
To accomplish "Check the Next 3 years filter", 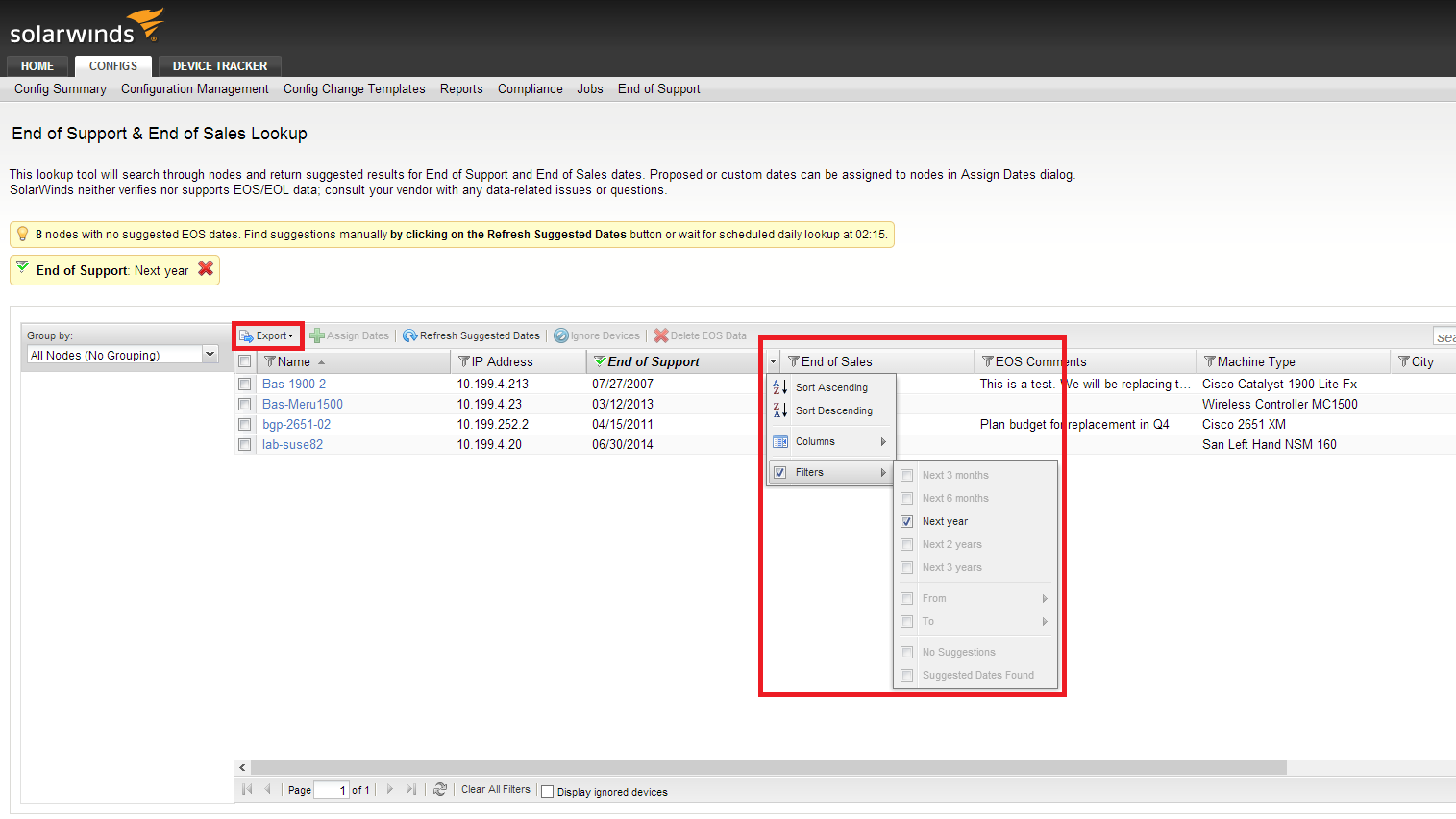I will (906, 567).
